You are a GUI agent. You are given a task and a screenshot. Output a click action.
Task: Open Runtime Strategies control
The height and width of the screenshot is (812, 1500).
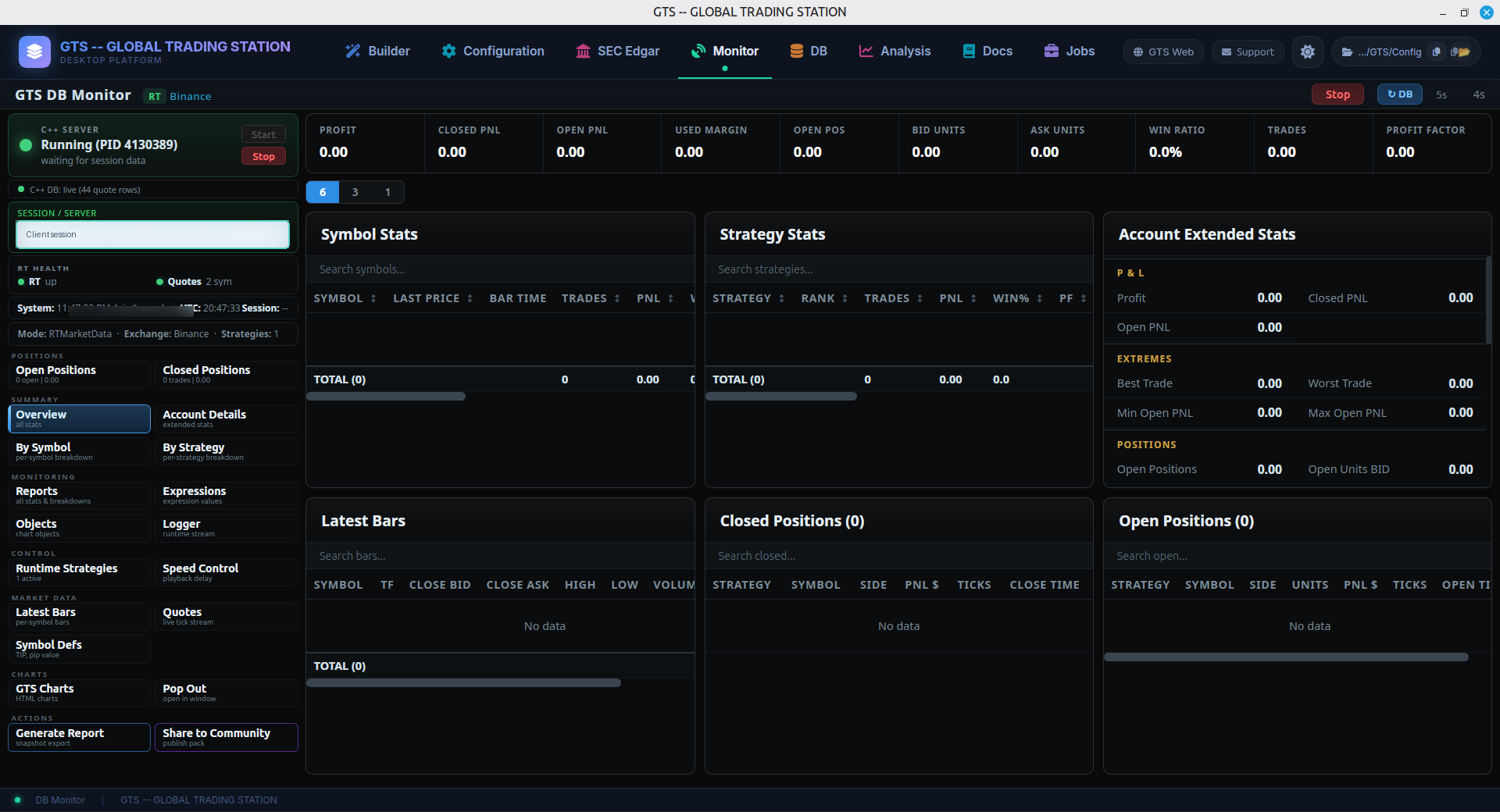[79, 572]
